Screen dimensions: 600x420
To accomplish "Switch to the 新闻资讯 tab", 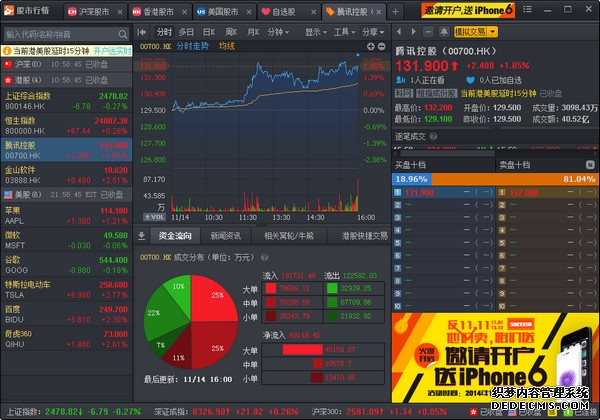I will pos(224,236).
